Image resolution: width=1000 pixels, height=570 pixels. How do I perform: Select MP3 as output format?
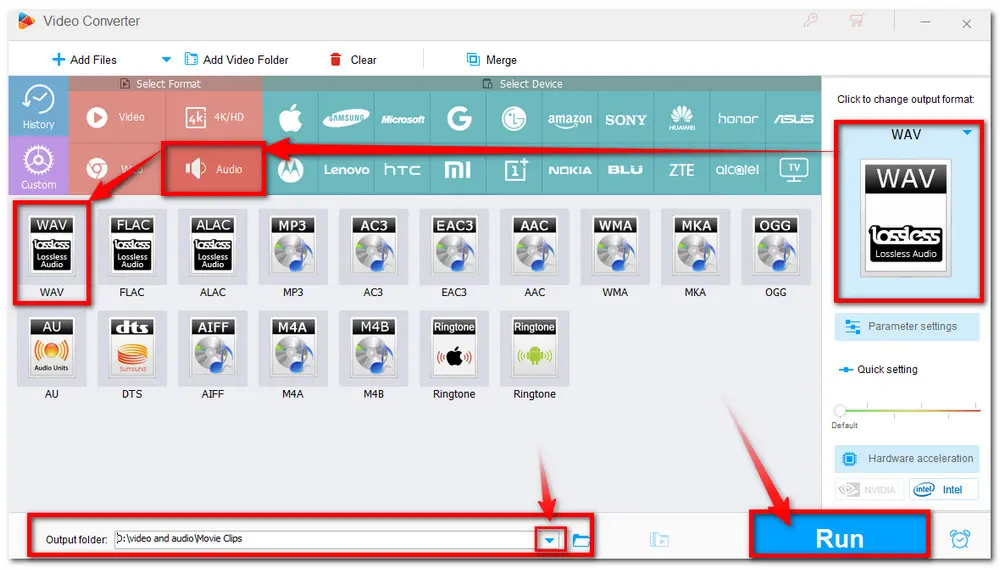[x=293, y=254]
